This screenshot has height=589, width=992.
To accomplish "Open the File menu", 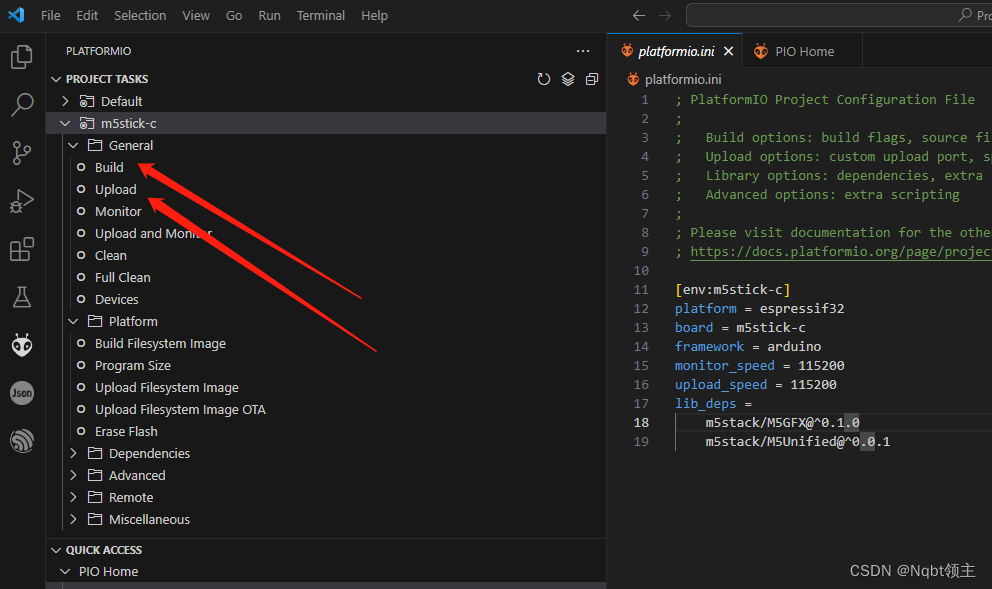I will pos(51,15).
